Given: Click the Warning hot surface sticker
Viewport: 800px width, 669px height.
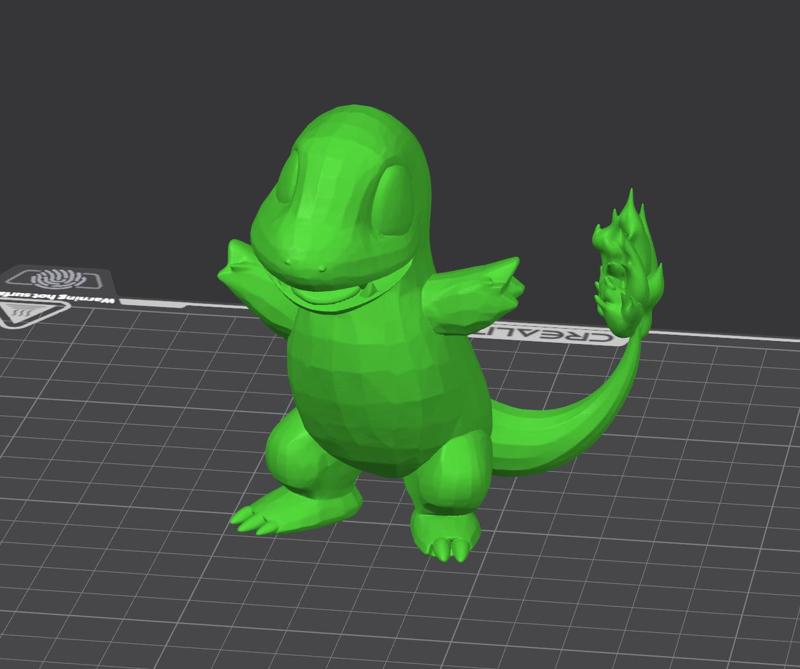Looking at the screenshot, I should click(x=42, y=294).
